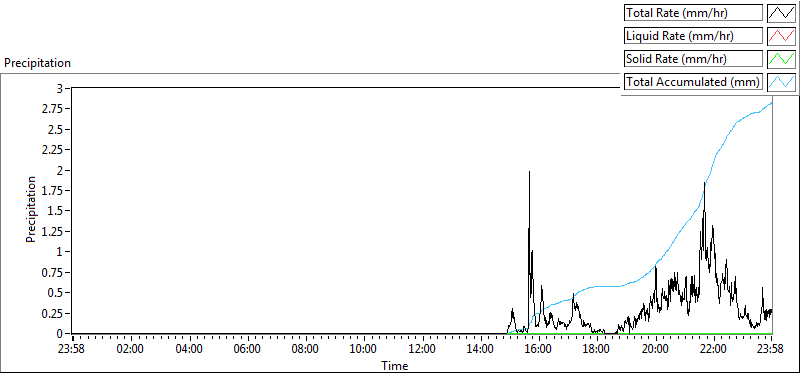The width and height of the screenshot is (800, 373).
Task: Click the 06:00 time axis label
Action: (248, 350)
